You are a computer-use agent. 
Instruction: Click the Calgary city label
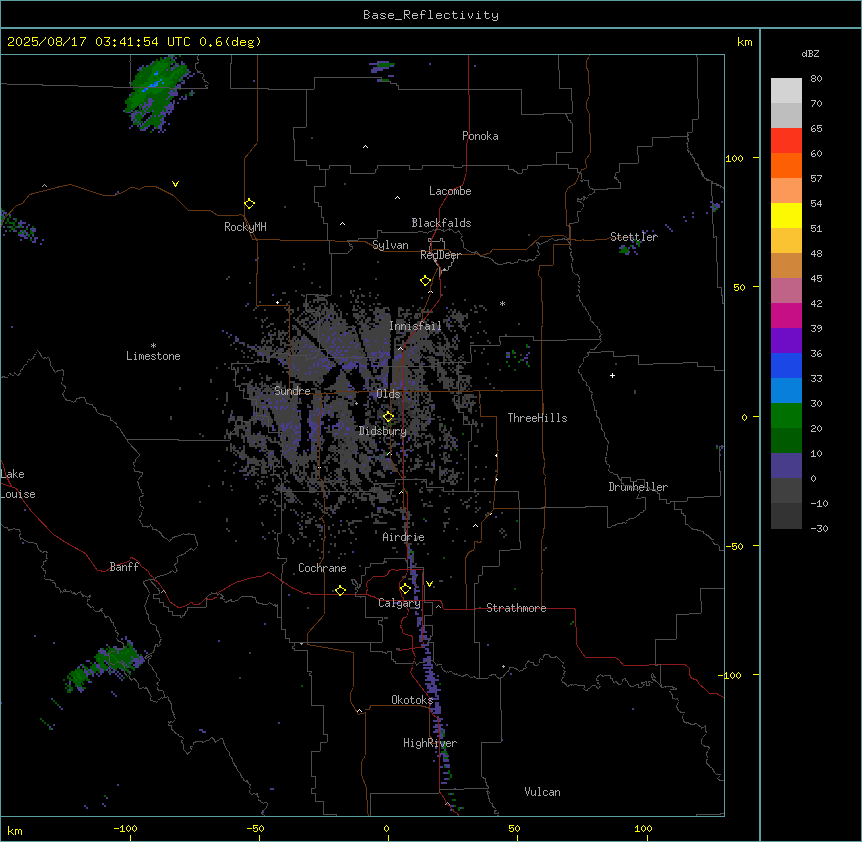[x=399, y=603]
